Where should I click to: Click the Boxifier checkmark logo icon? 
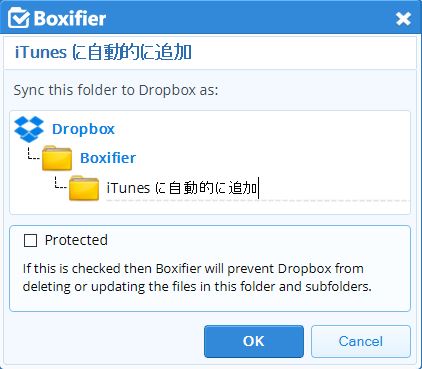19,18
